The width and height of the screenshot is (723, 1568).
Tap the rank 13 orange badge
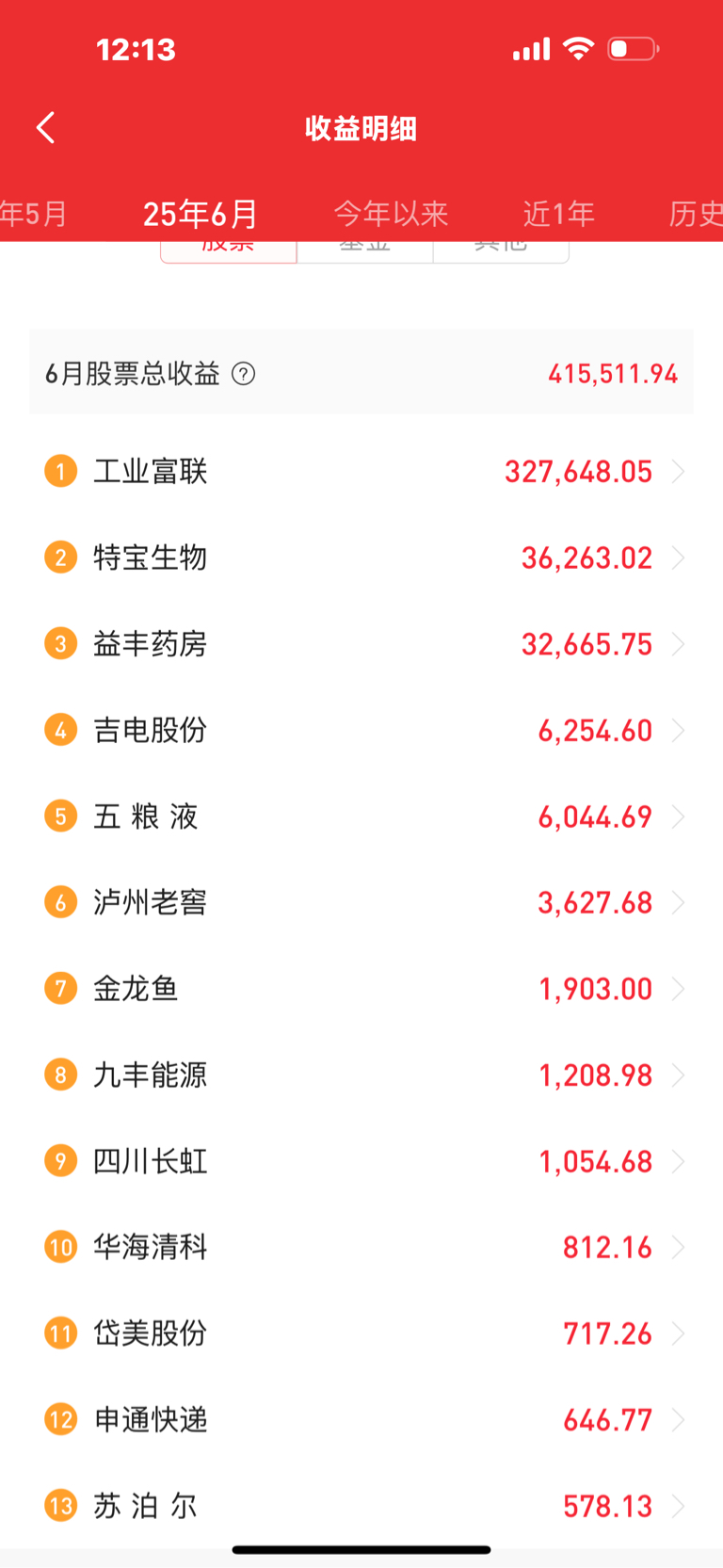coord(61,1506)
